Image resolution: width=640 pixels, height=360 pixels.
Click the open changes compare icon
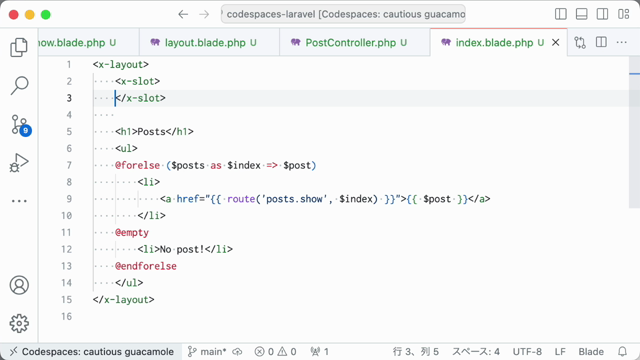(x=580, y=42)
